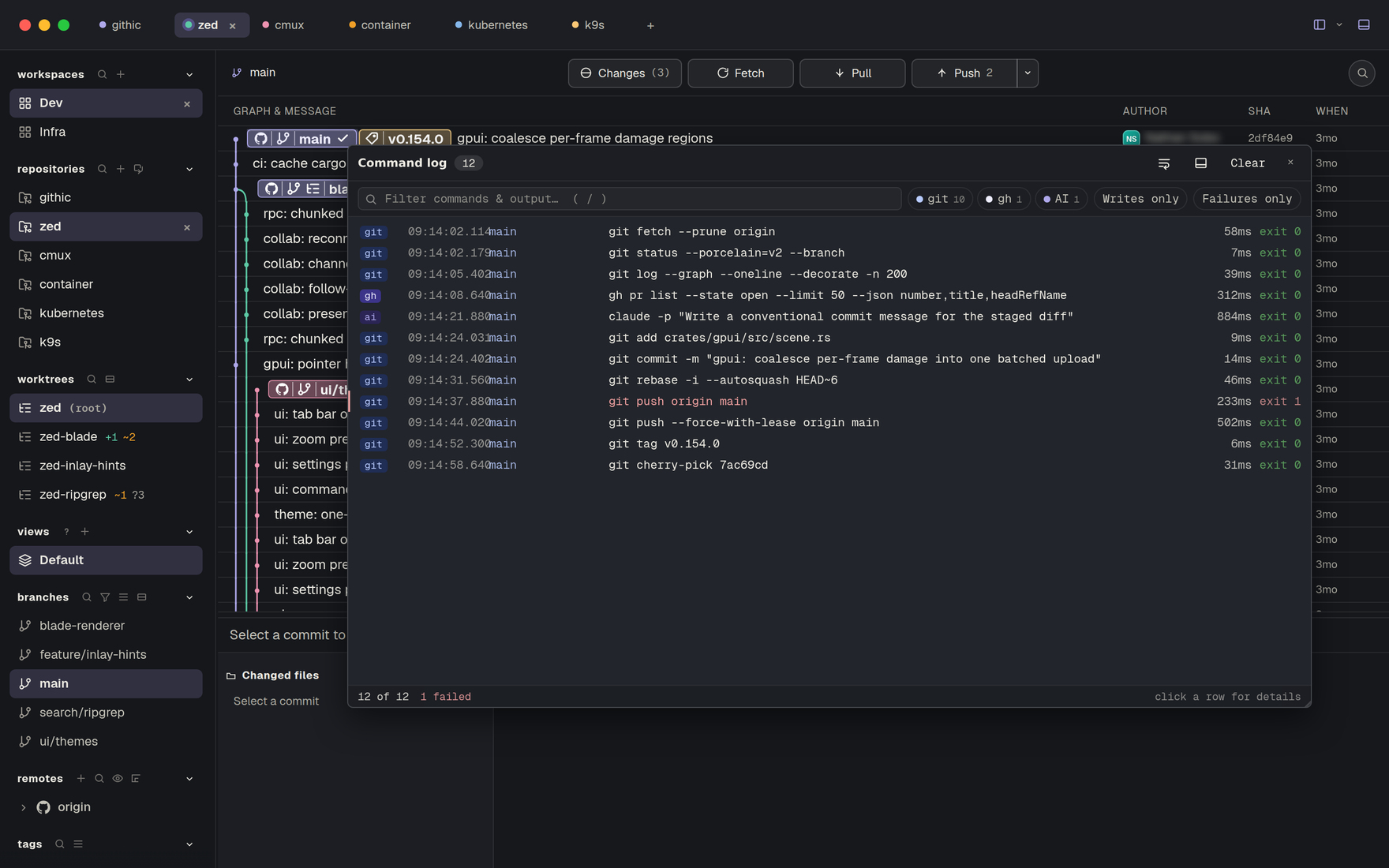Open a new tab with plus
This screenshot has width=1389, height=868.
(x=650, y=25)
